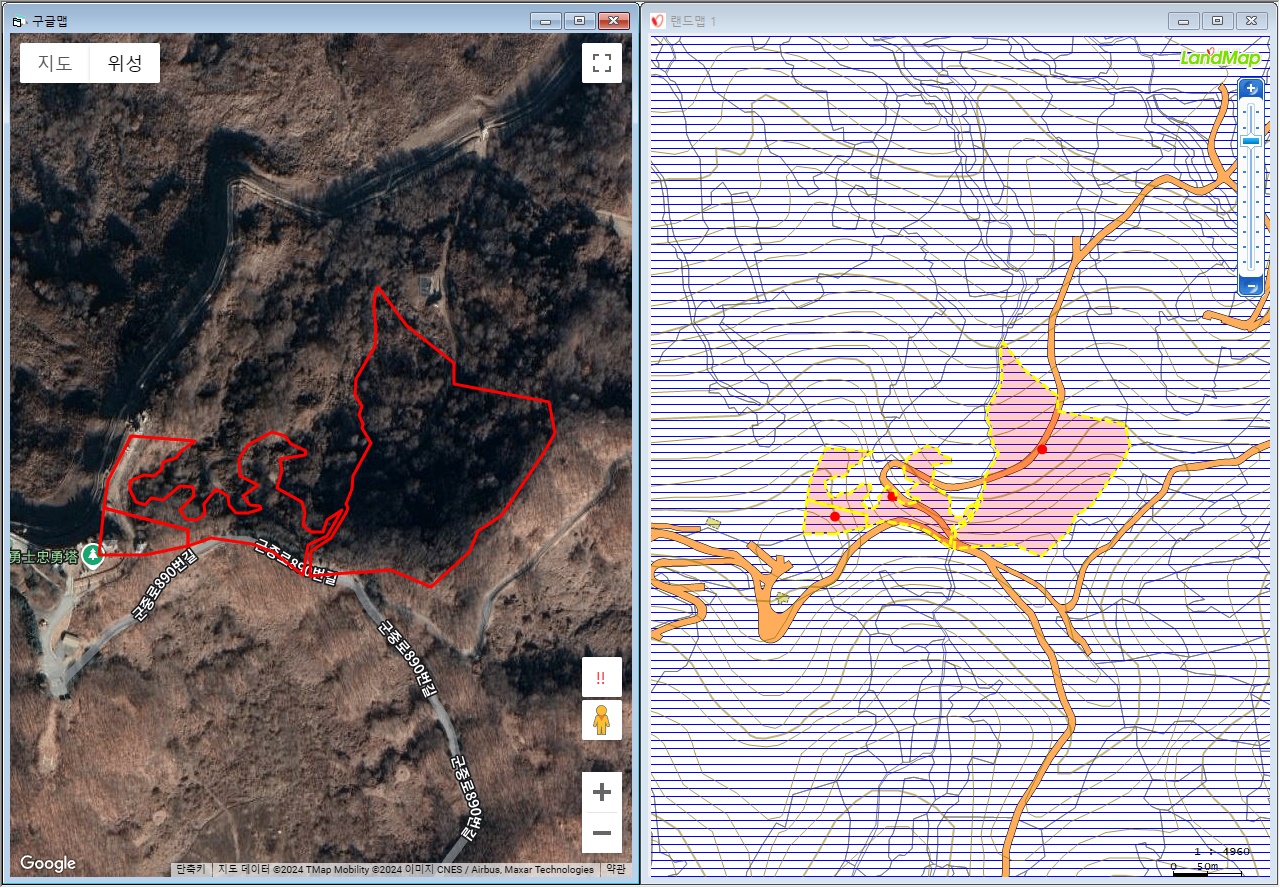
Task: Click the 구글맵 window title icon
Action: tap(19, 20)
